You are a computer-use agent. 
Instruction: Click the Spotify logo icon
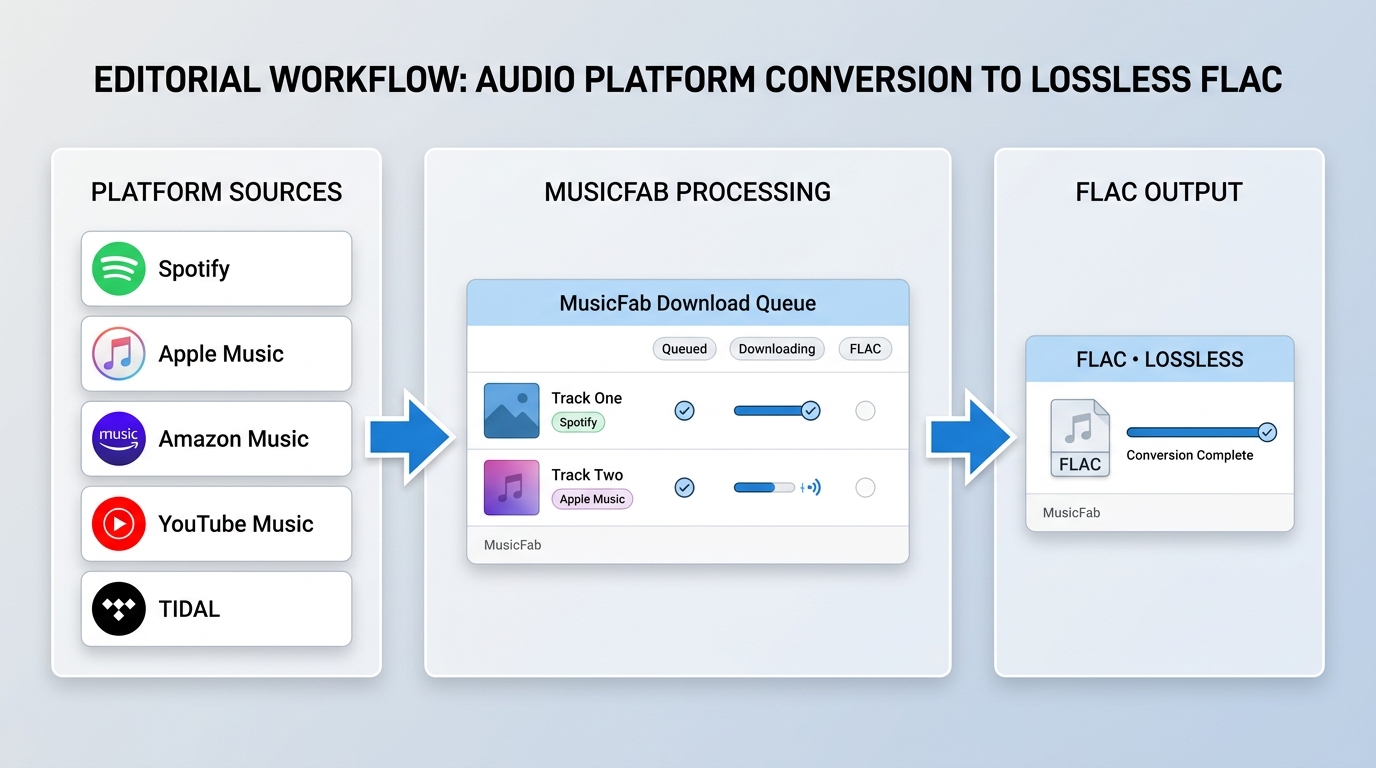pyautogui.click(x=119, y=269)
